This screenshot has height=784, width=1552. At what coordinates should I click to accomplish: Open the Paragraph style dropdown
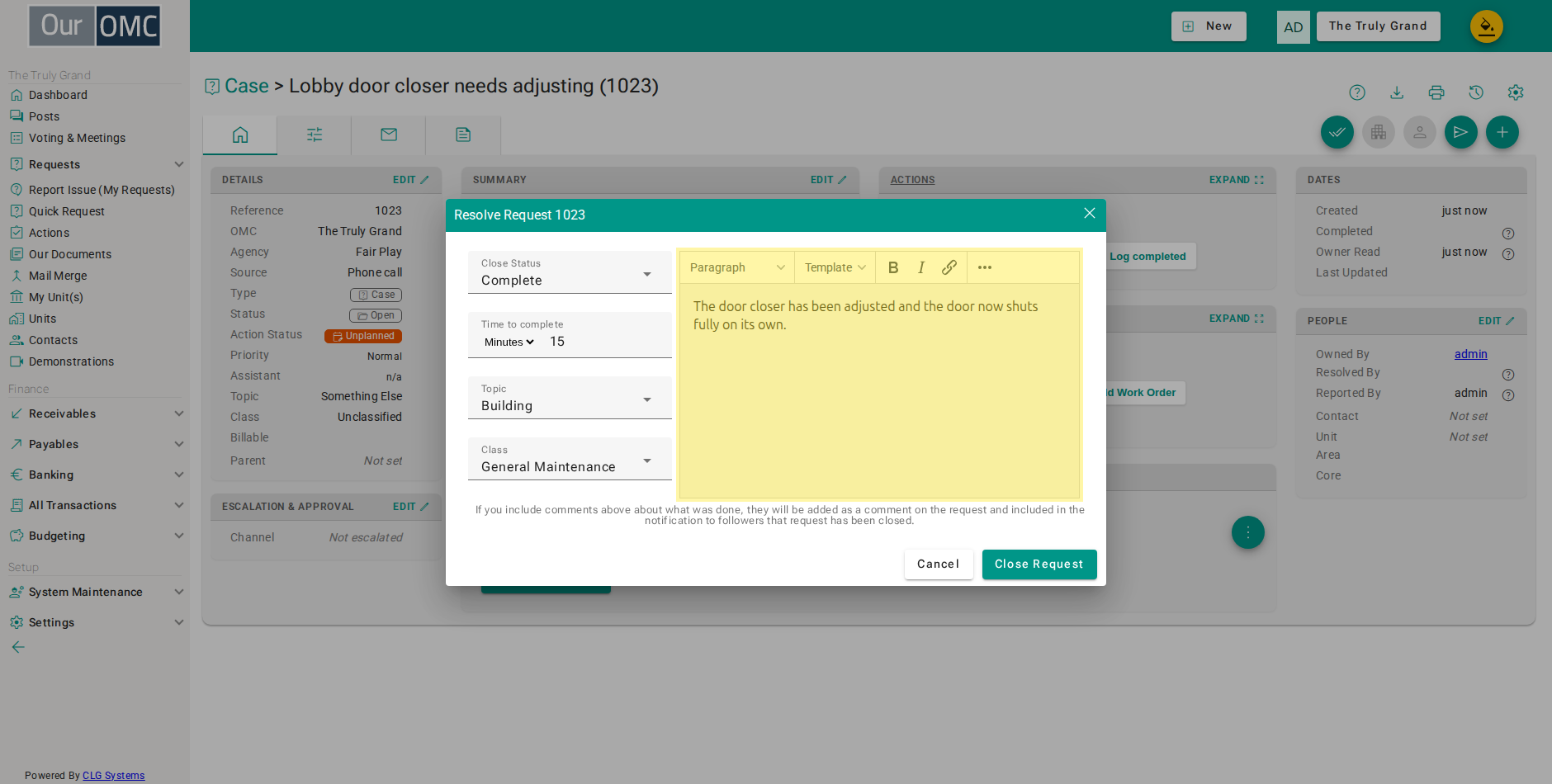[736, 267]
